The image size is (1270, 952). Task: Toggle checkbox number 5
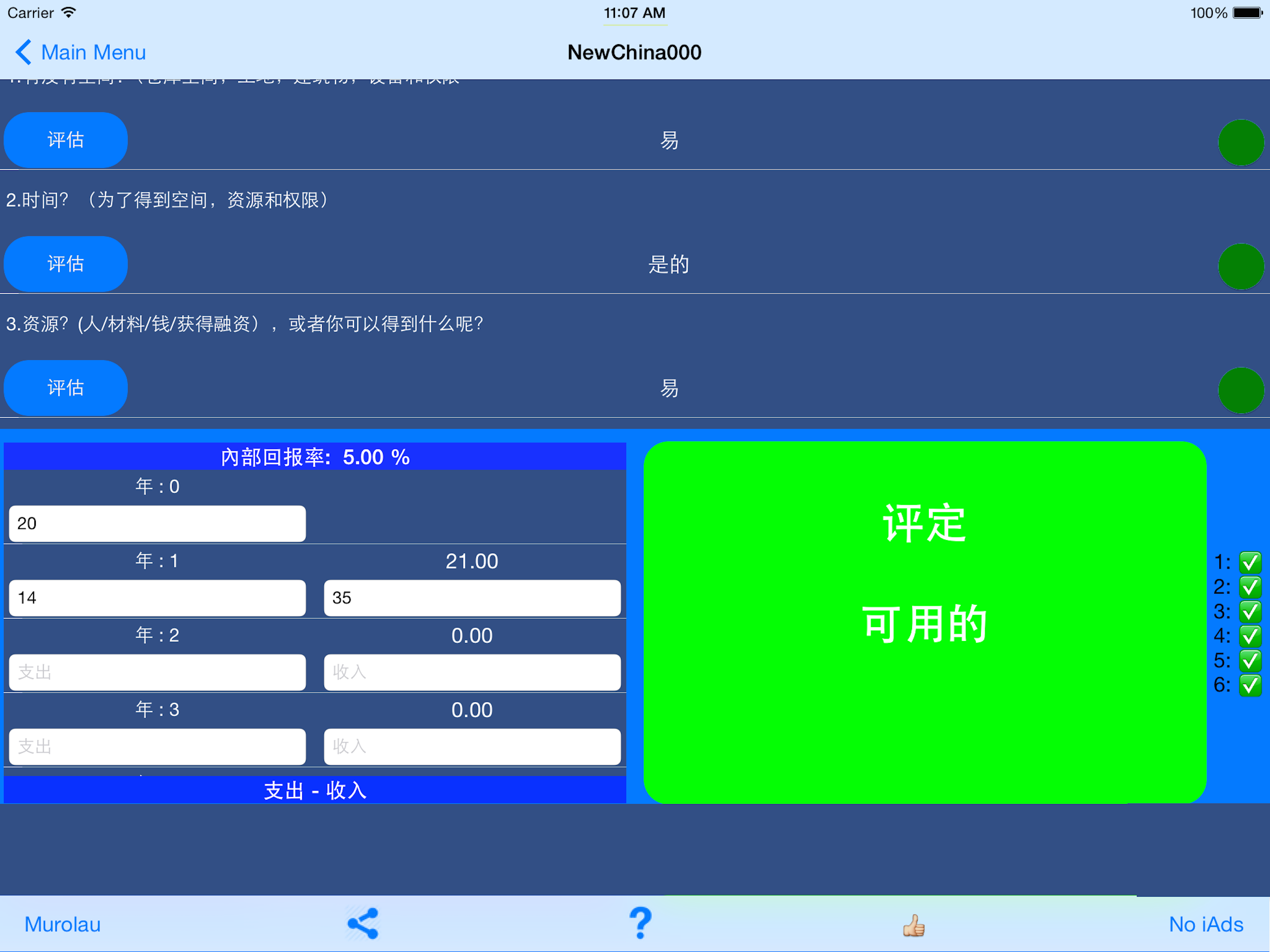pos(1250,661)
